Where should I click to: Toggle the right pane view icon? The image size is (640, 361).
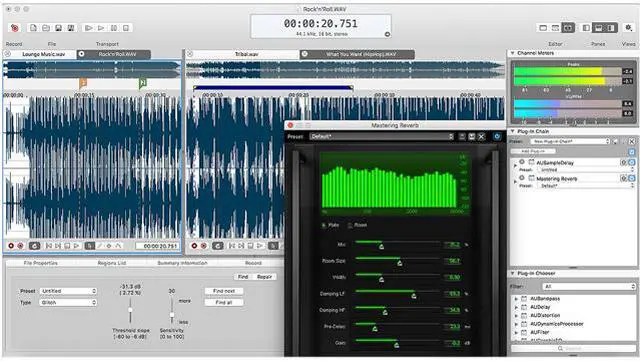coord(611,28)
